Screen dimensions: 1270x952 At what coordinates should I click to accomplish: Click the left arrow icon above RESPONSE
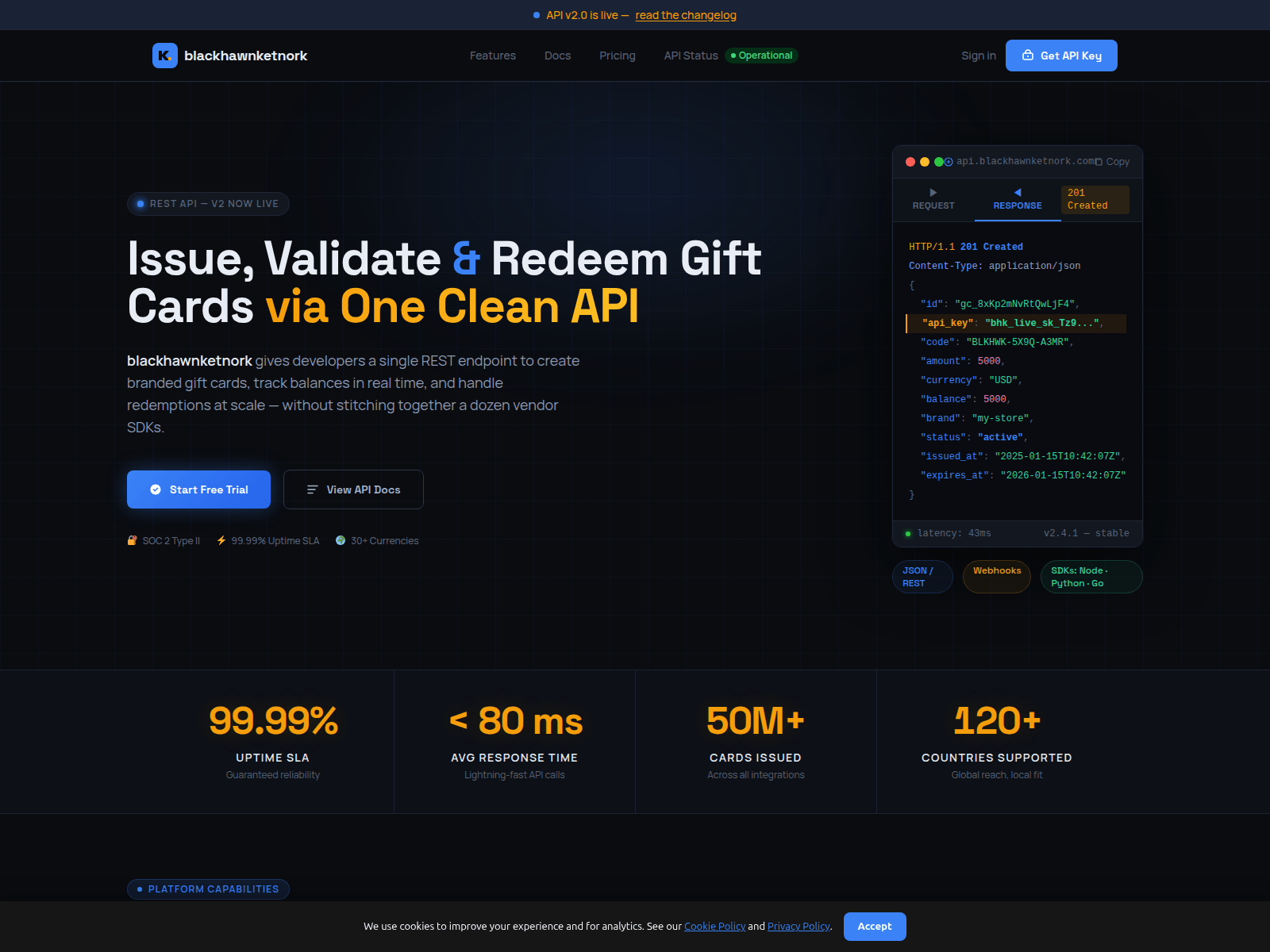(x=1018, y=193)
